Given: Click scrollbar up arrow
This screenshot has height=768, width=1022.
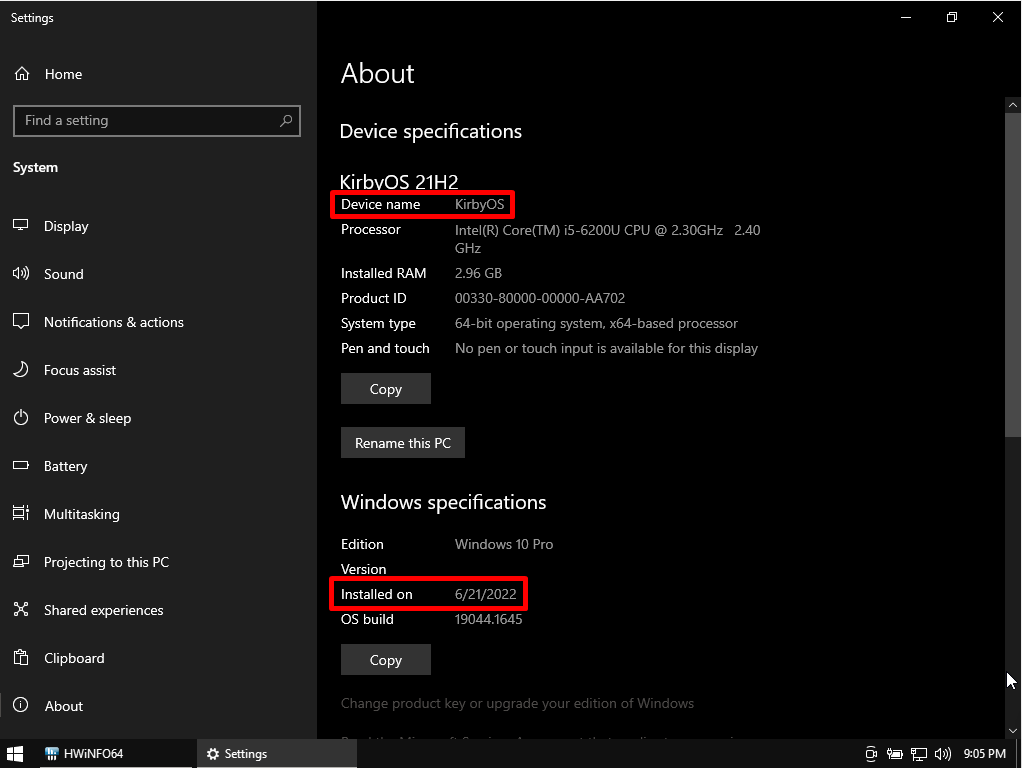Looking at the screenshot, I should point(1012,105).
